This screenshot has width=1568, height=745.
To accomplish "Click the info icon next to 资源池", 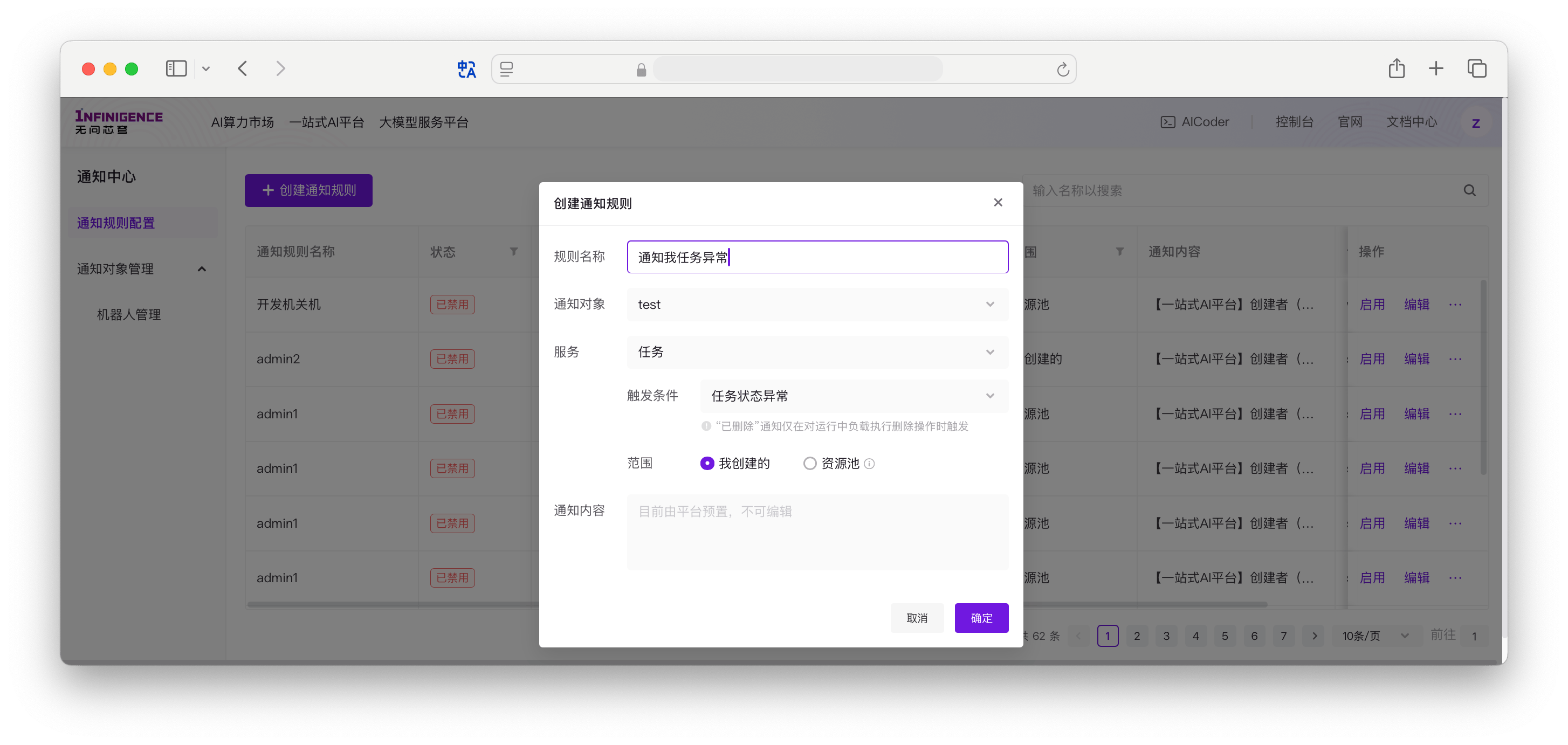I will click(x=869, y=464).
